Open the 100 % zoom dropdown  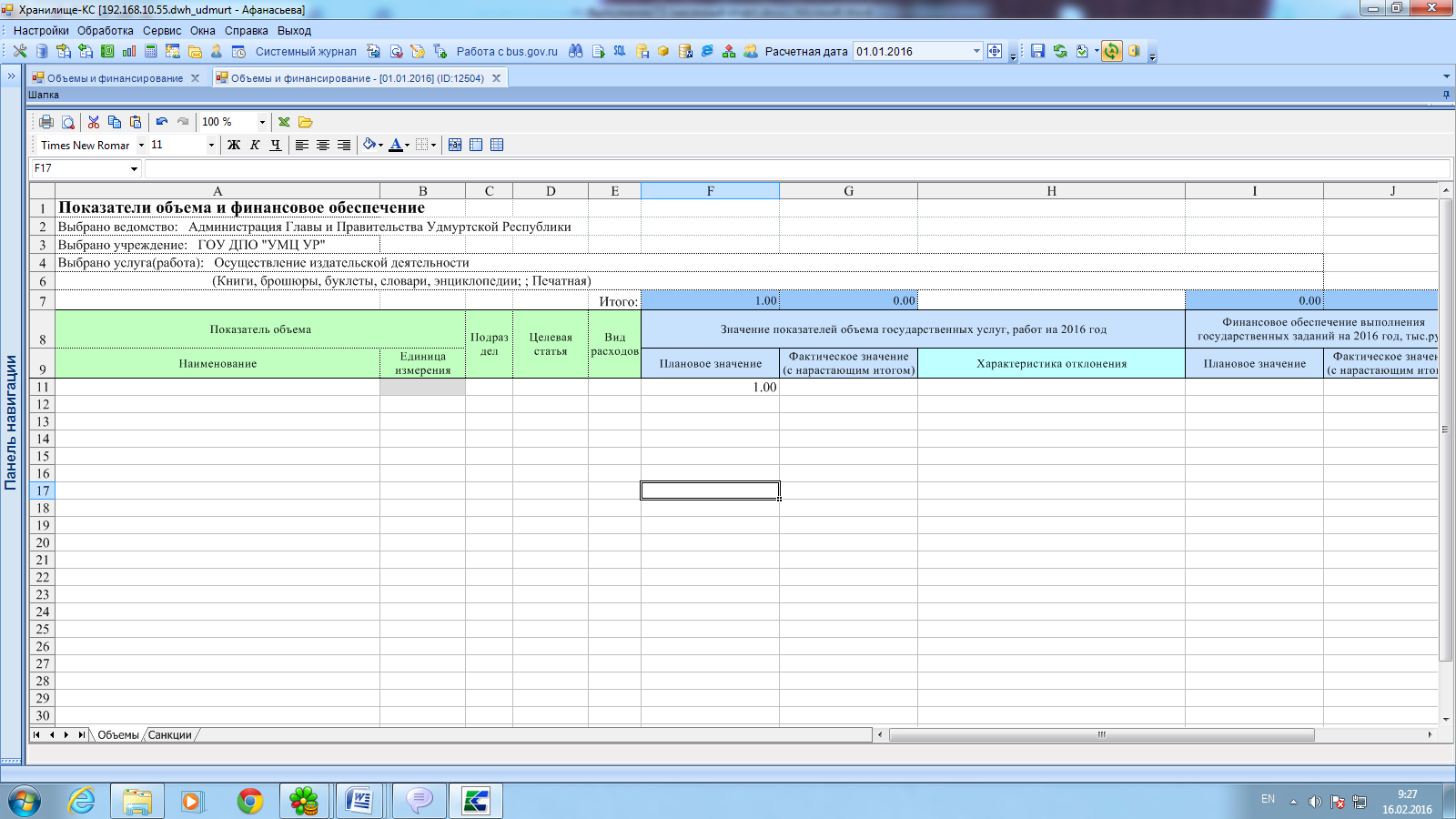tap(262, 122)
